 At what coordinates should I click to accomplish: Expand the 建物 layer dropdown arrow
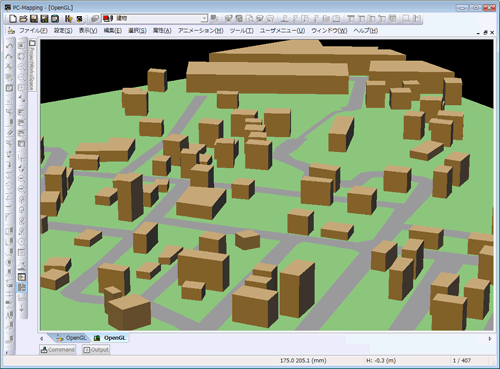tap(204, 18)
